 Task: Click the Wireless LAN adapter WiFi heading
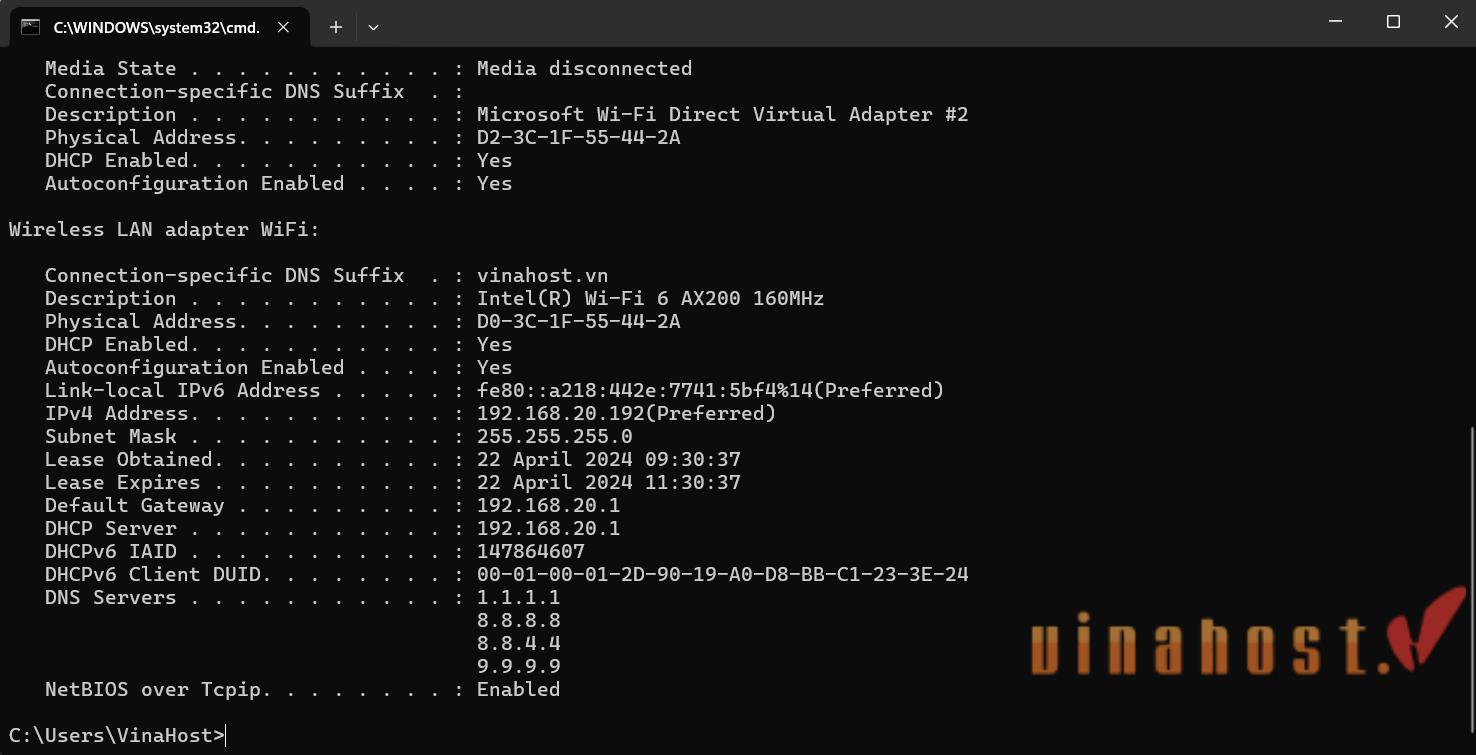pyautogui.click(x=164, y=229)
